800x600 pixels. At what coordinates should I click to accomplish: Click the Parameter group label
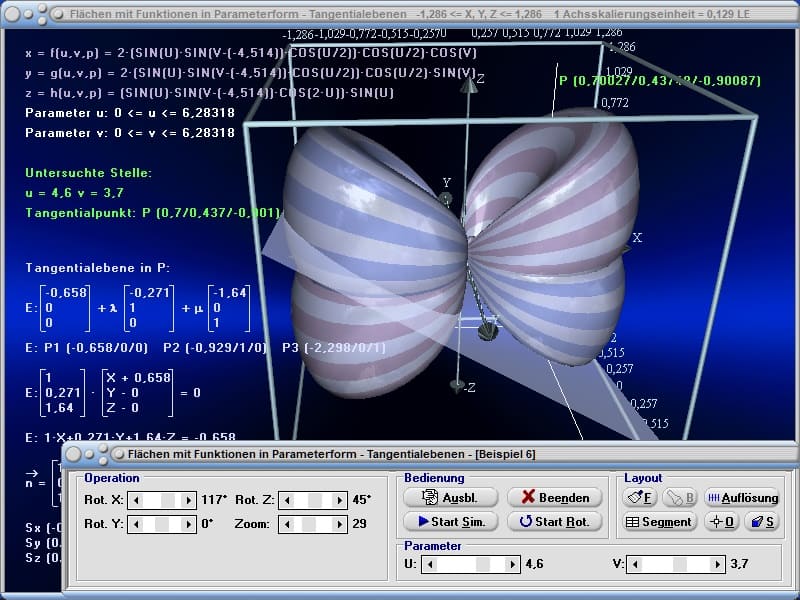click(x=433, y=546)
